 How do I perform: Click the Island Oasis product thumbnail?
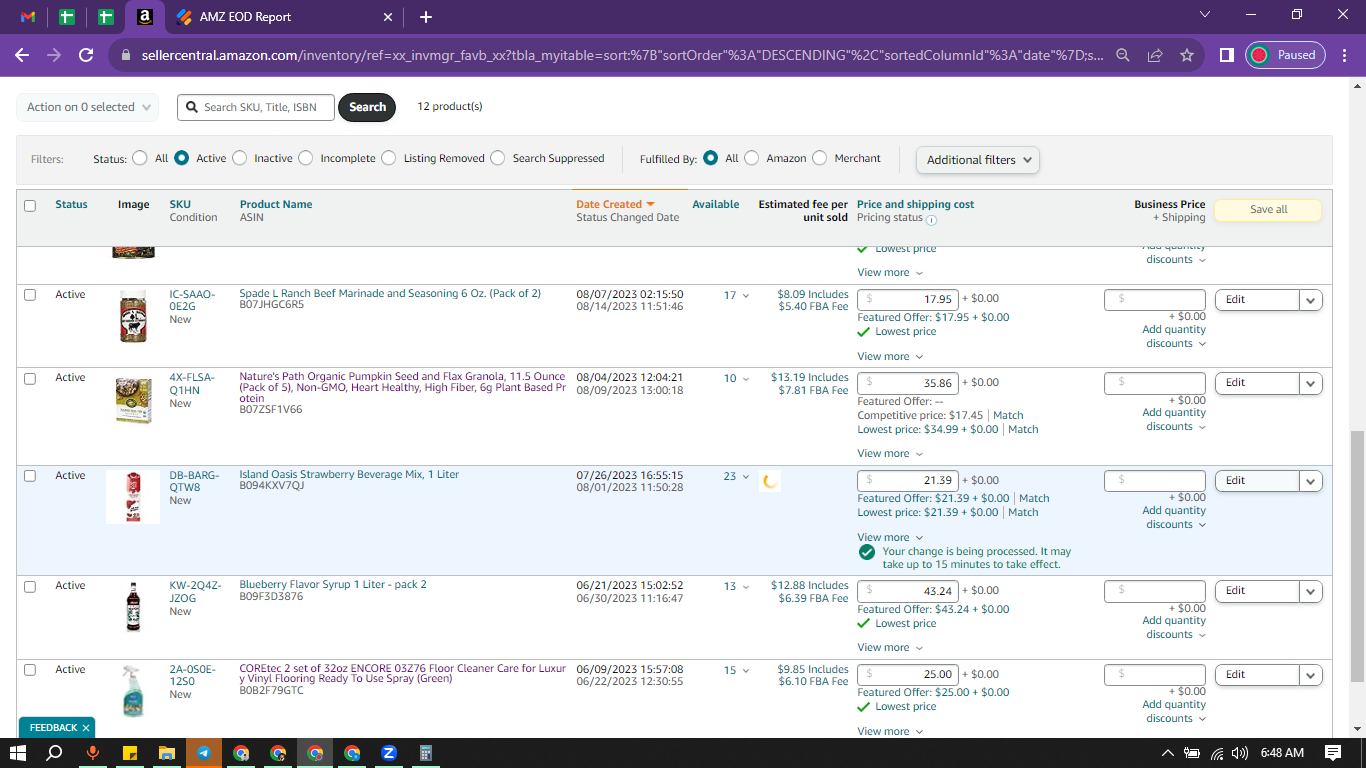[x=133, y=497]
